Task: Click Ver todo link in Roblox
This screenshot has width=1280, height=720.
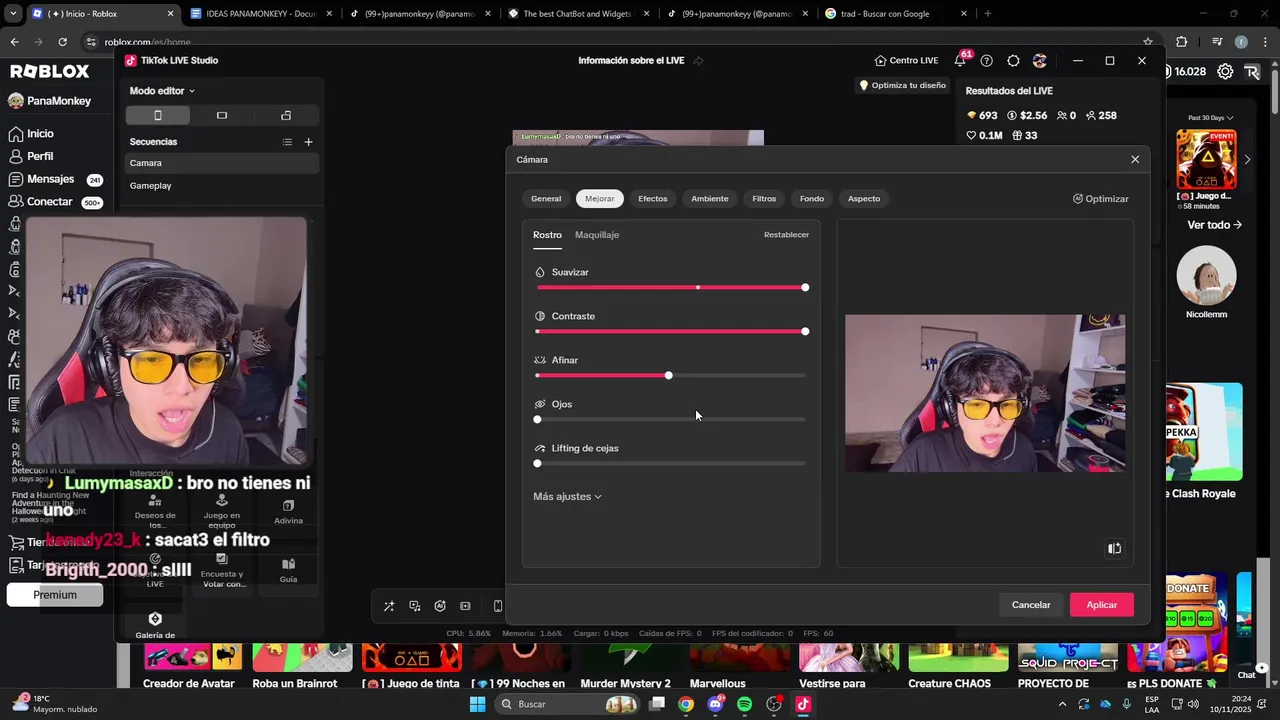Action: pos(1215,225)
